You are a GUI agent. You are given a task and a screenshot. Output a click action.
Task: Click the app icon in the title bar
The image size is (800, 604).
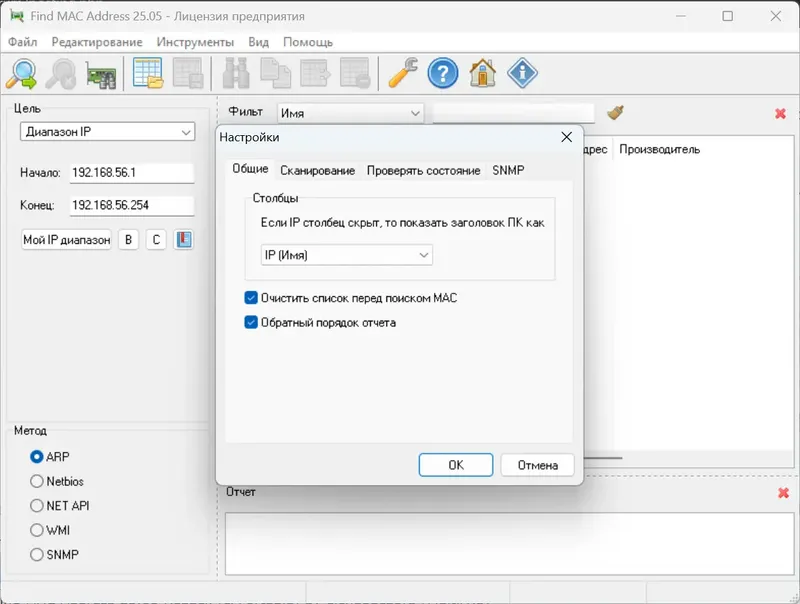(17, 16)
